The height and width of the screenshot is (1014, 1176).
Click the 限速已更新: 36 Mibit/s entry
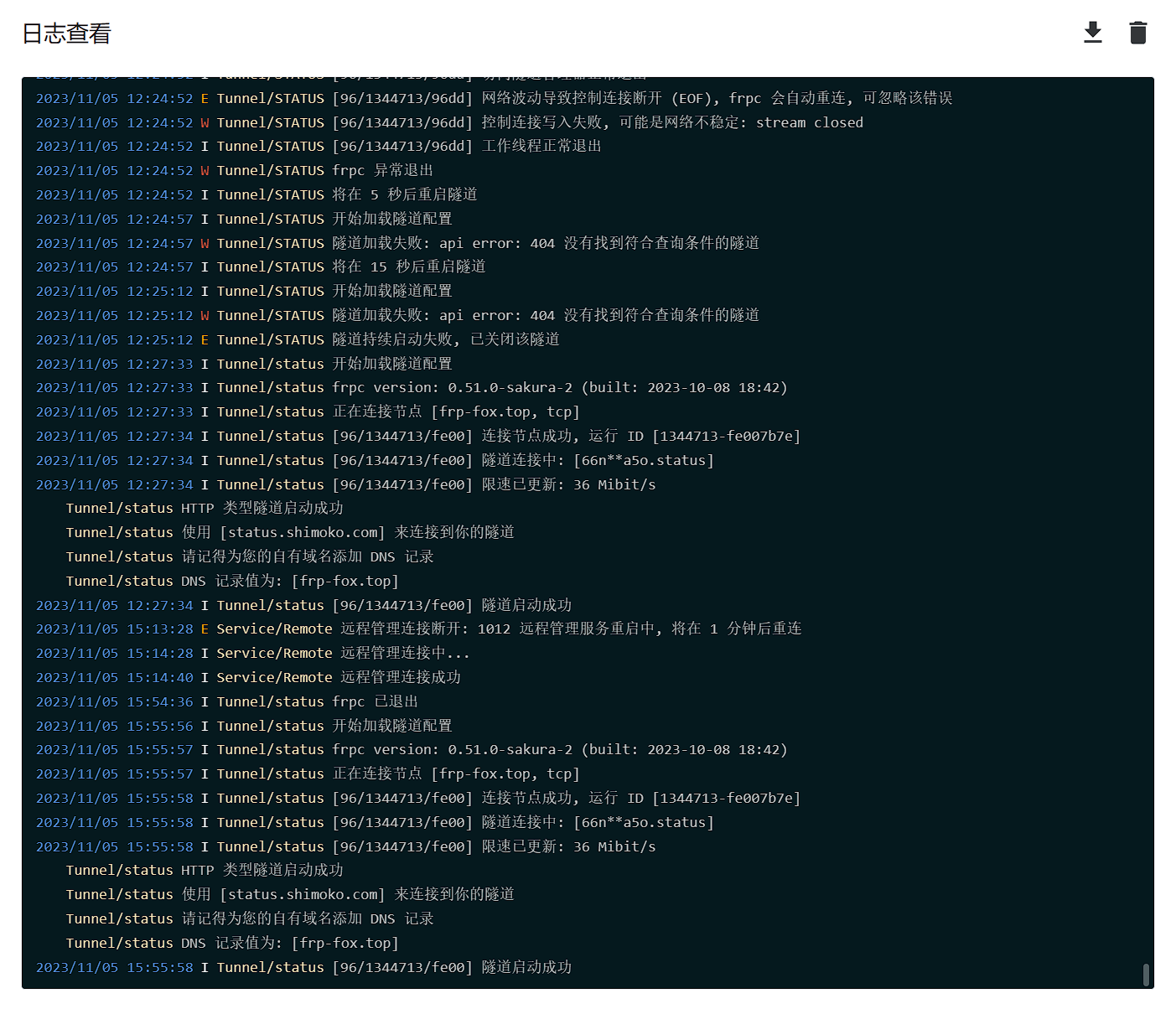click(346, 484)
